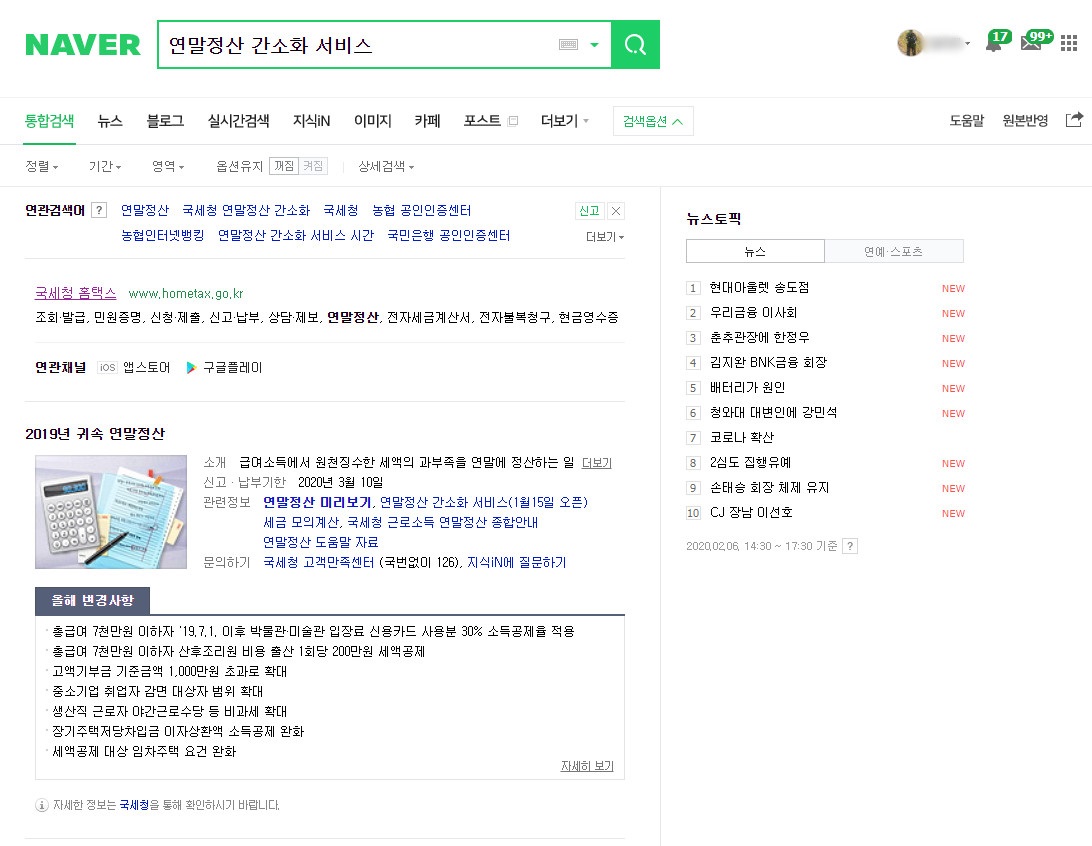Open 국세청 고객만족센터 link
Screen dimensions: 1092x846
click(320, 562)
